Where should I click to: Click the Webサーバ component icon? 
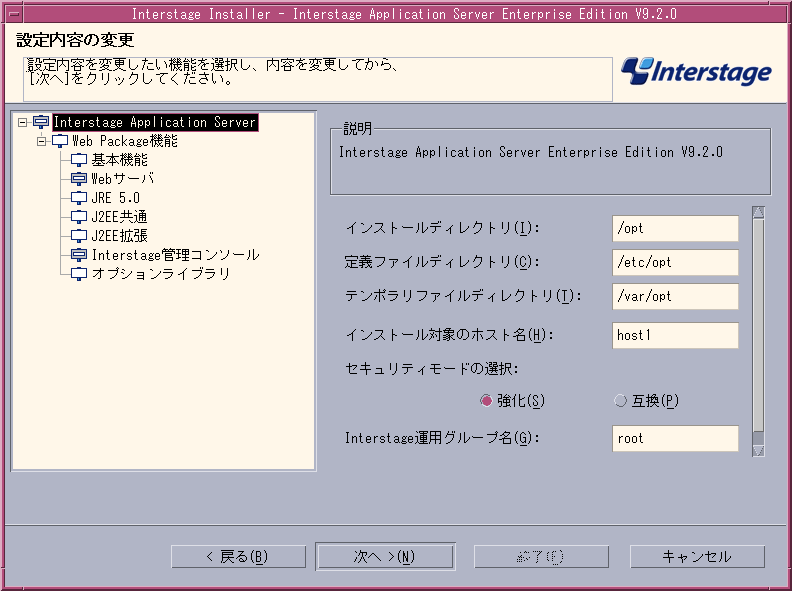click(x=79, y=179)
